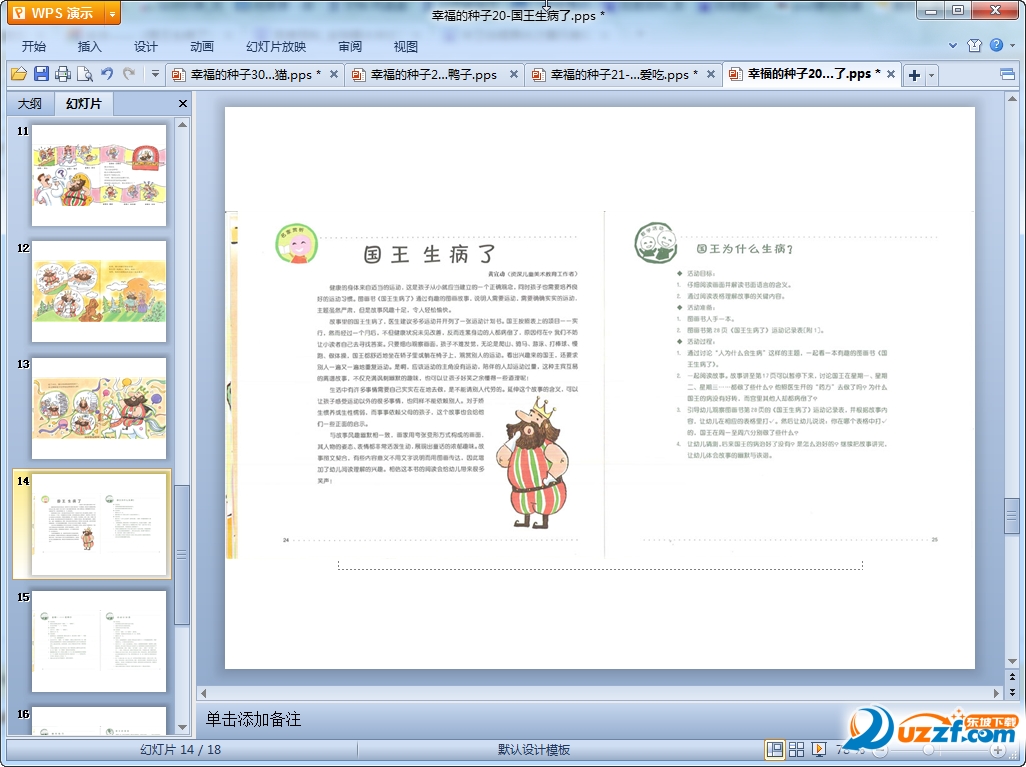Start slideshow from status bar icon
This screenshot has height=767, width=1026.
pyautogui.click(x=818, y=749)
